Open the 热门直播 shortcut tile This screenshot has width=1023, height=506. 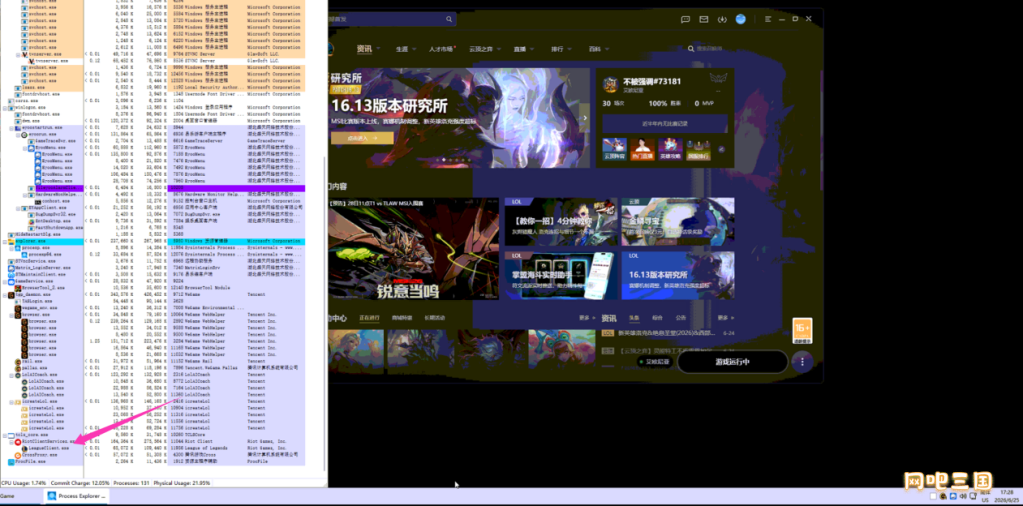(x=642, y=149)
